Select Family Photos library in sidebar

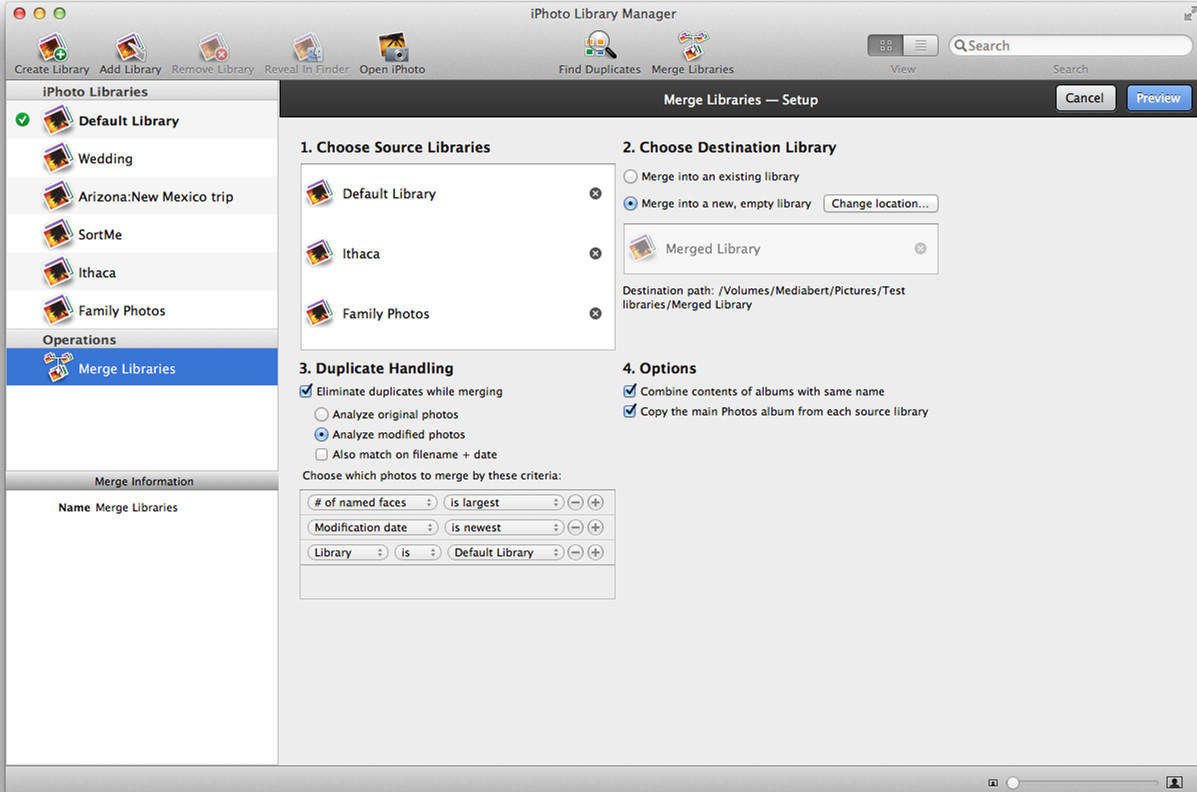click(142, 311)
